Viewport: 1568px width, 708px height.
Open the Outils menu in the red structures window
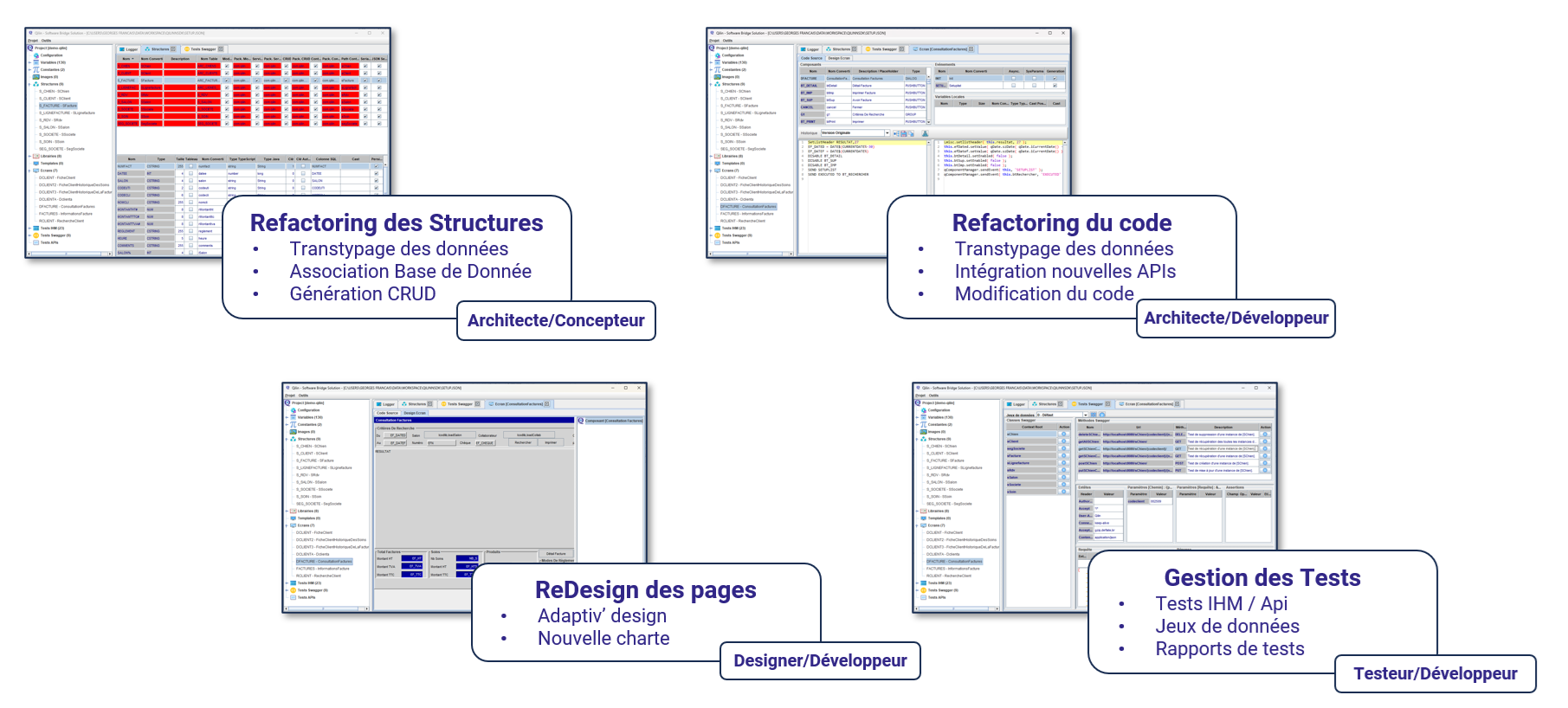pyautogui.click(x=46, y=40)
